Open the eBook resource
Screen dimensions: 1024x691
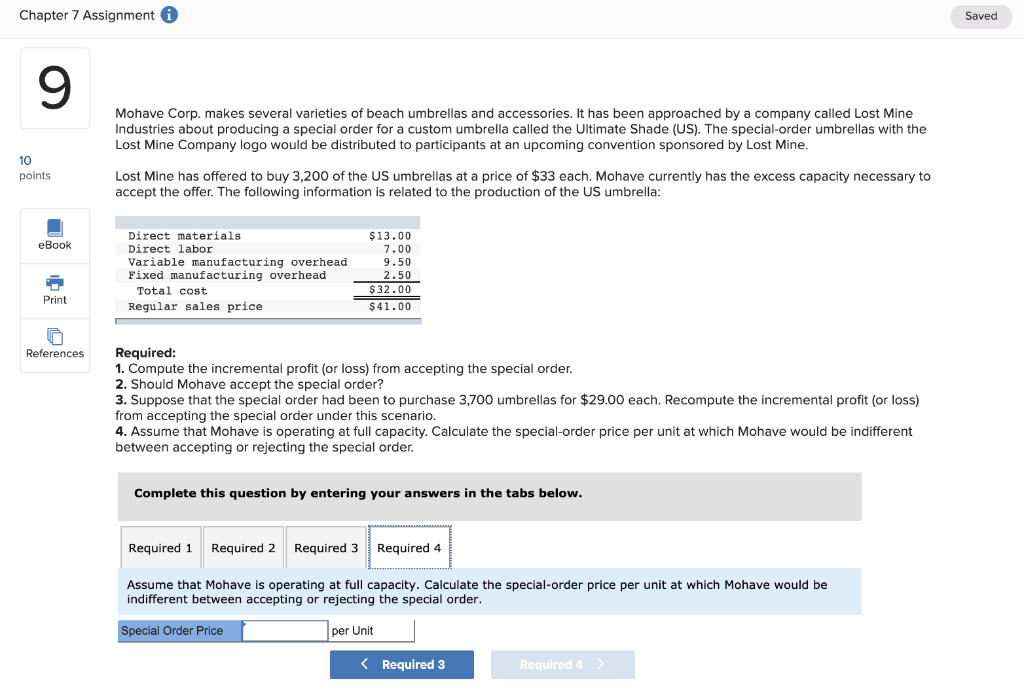pyautogui.click(x=55, y=236)
